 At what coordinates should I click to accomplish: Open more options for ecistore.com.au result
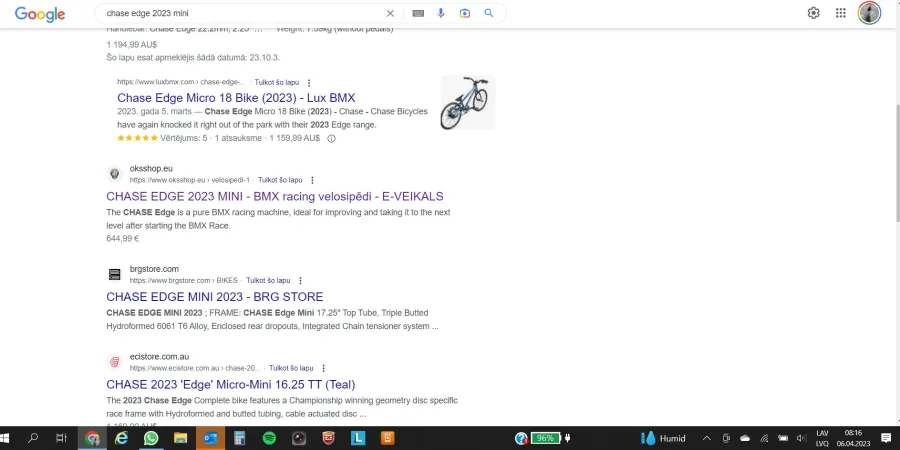click(323, 368)
